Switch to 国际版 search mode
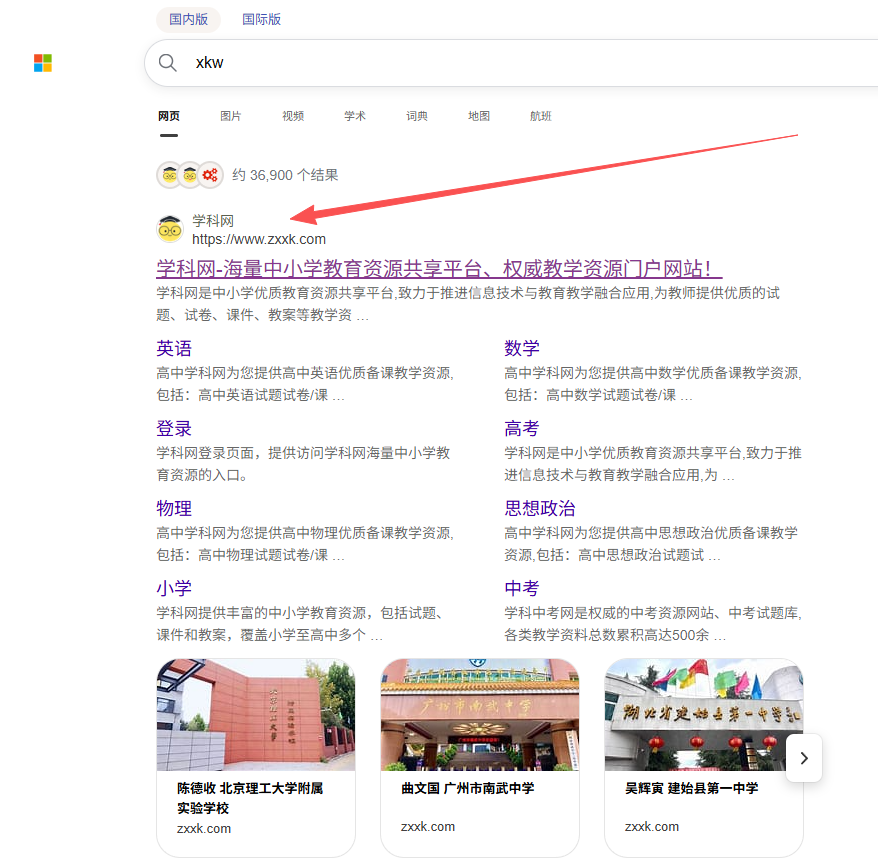Screen dimensions: 878x860 point(261,20)
